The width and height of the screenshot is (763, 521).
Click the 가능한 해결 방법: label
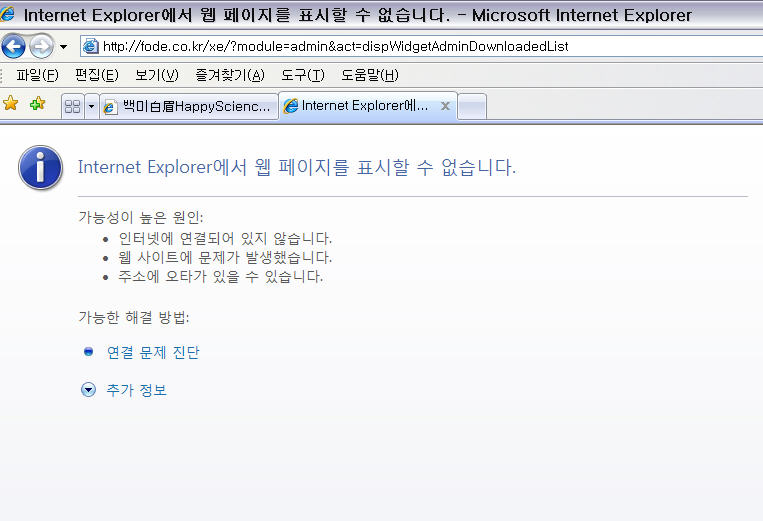(134, 317)
